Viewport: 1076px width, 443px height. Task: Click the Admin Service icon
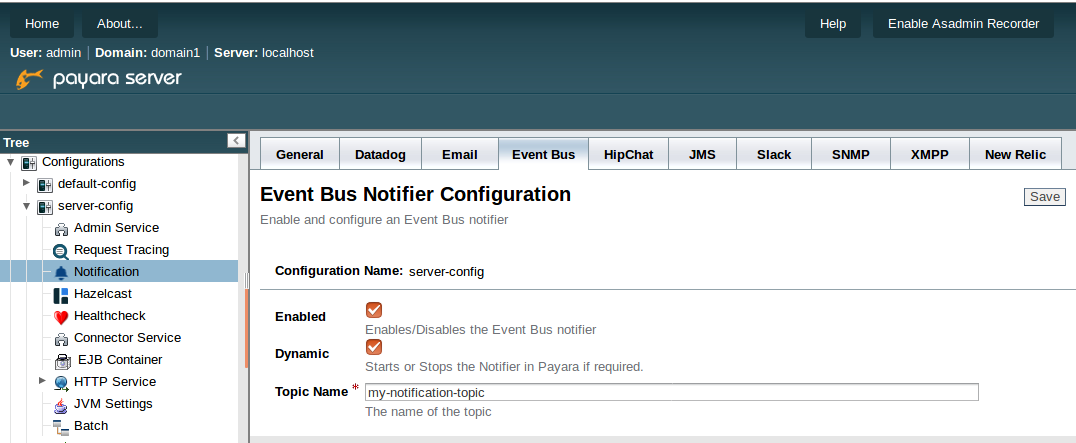tap(61, 228)
